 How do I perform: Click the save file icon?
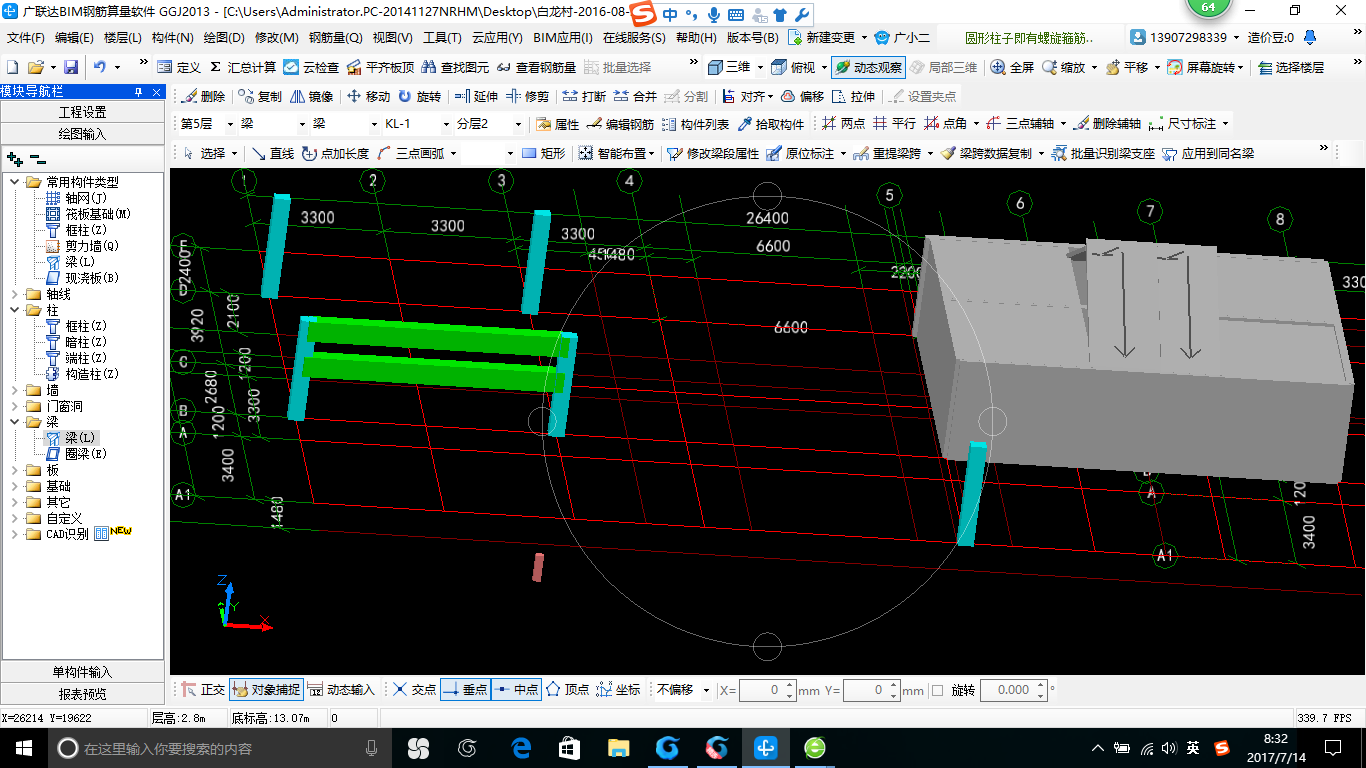tap(71, 67)
